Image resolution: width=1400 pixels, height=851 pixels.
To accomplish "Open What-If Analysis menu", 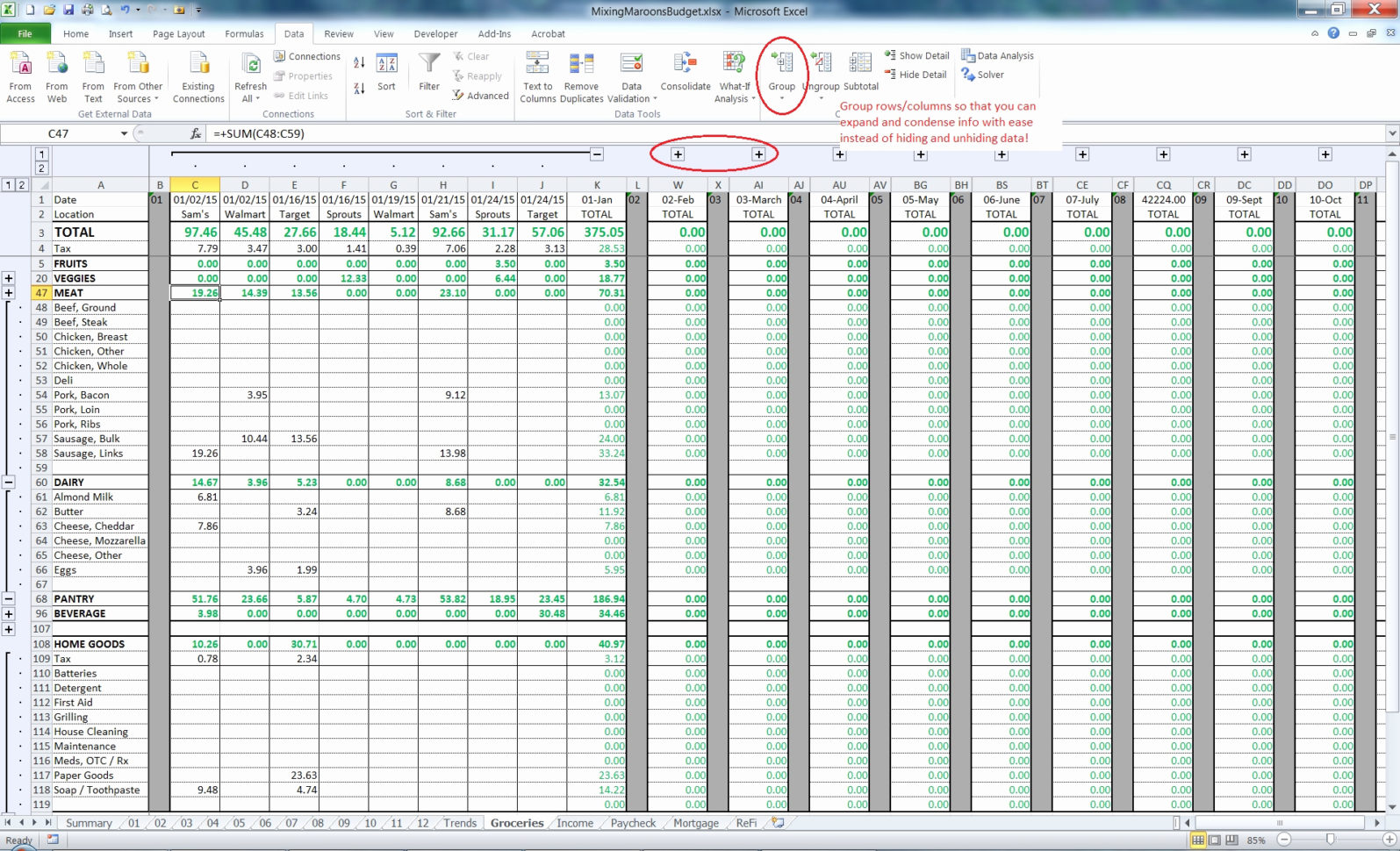I will click(x=735, y=77).
